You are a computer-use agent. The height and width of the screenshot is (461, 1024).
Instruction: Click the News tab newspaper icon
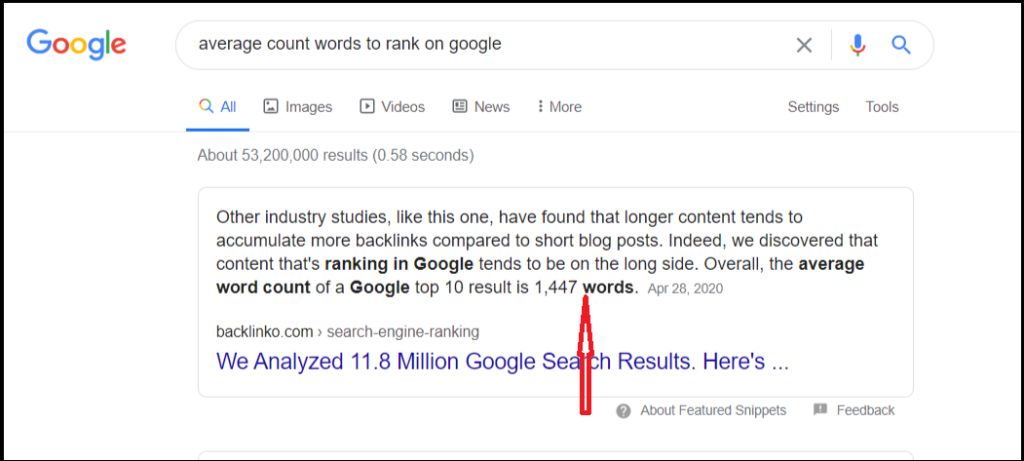point(460,106)
